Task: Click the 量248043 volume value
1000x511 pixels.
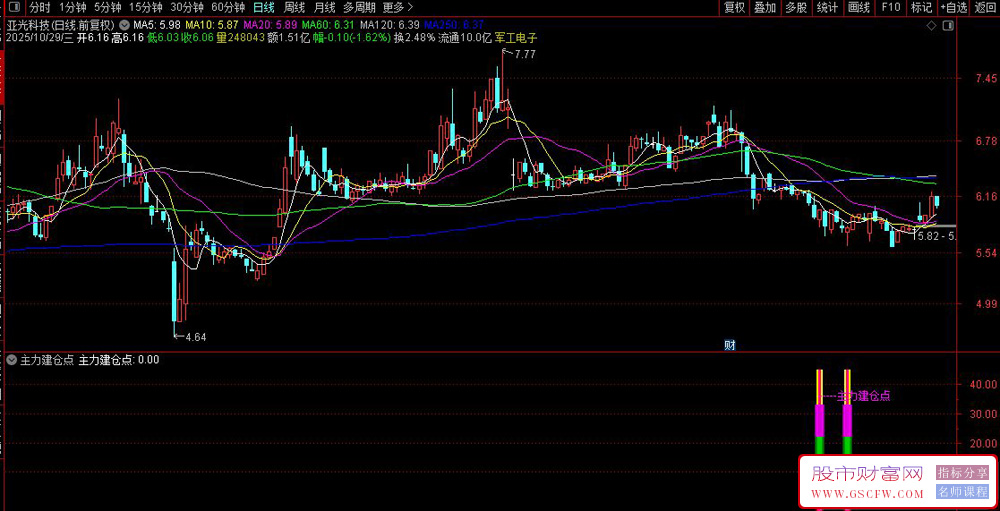Action: coord(242,38)
